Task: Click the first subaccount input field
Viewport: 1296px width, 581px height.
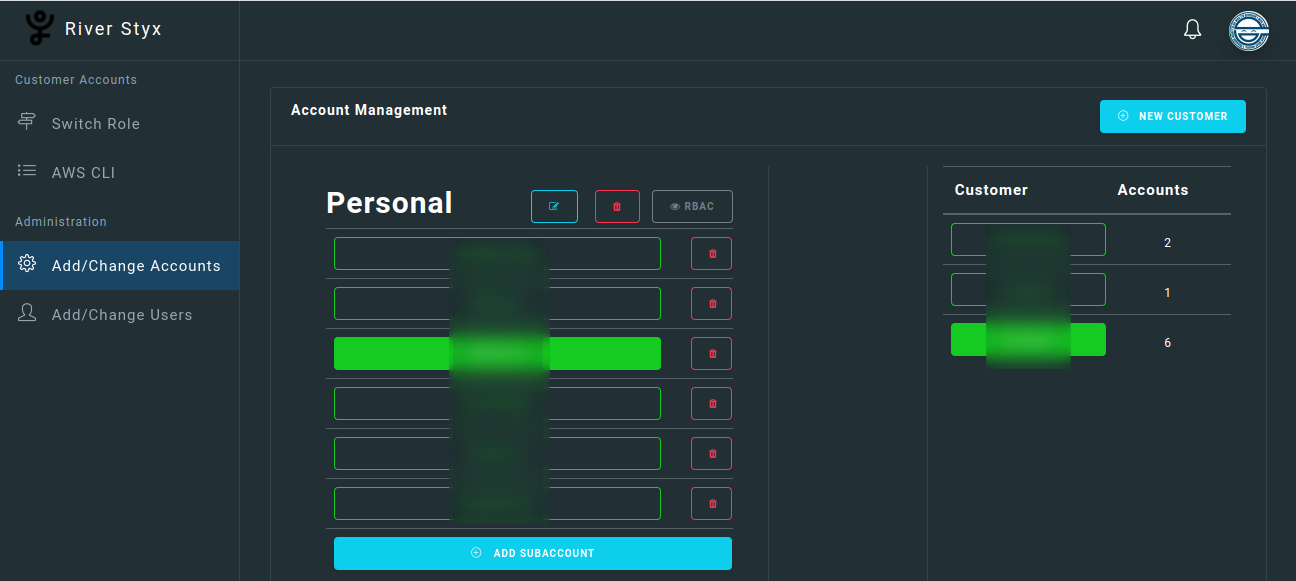Action: [x=497, y=253]
